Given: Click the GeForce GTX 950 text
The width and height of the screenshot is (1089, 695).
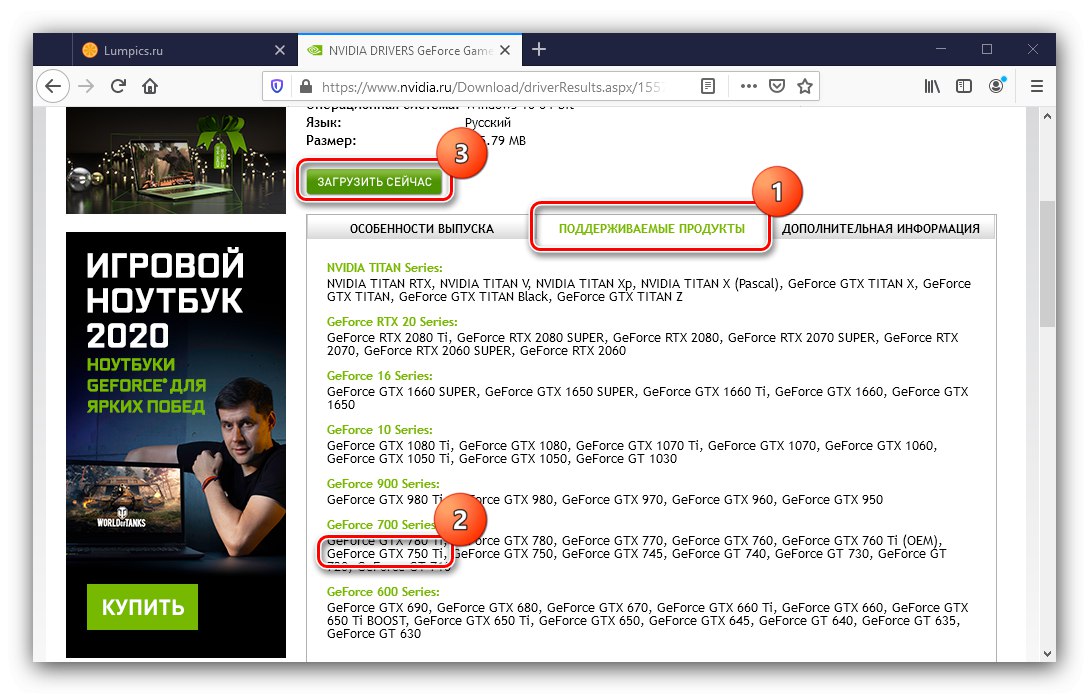Looking at the screenshot, I should click(x=832, y=500).
